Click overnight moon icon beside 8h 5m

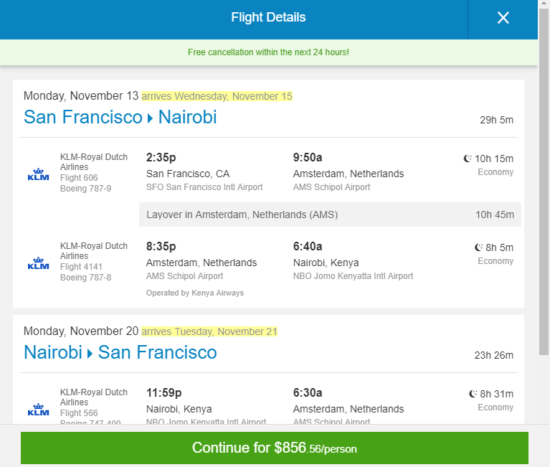(478, 248)
